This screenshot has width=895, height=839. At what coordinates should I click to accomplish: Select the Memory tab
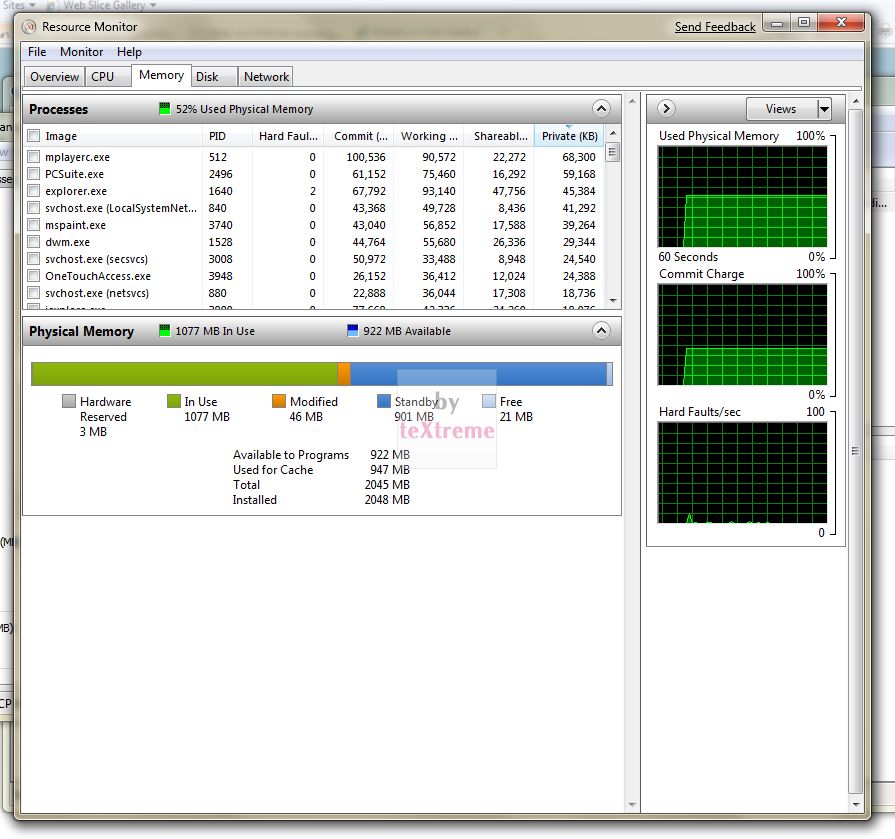tap(161, 75)
